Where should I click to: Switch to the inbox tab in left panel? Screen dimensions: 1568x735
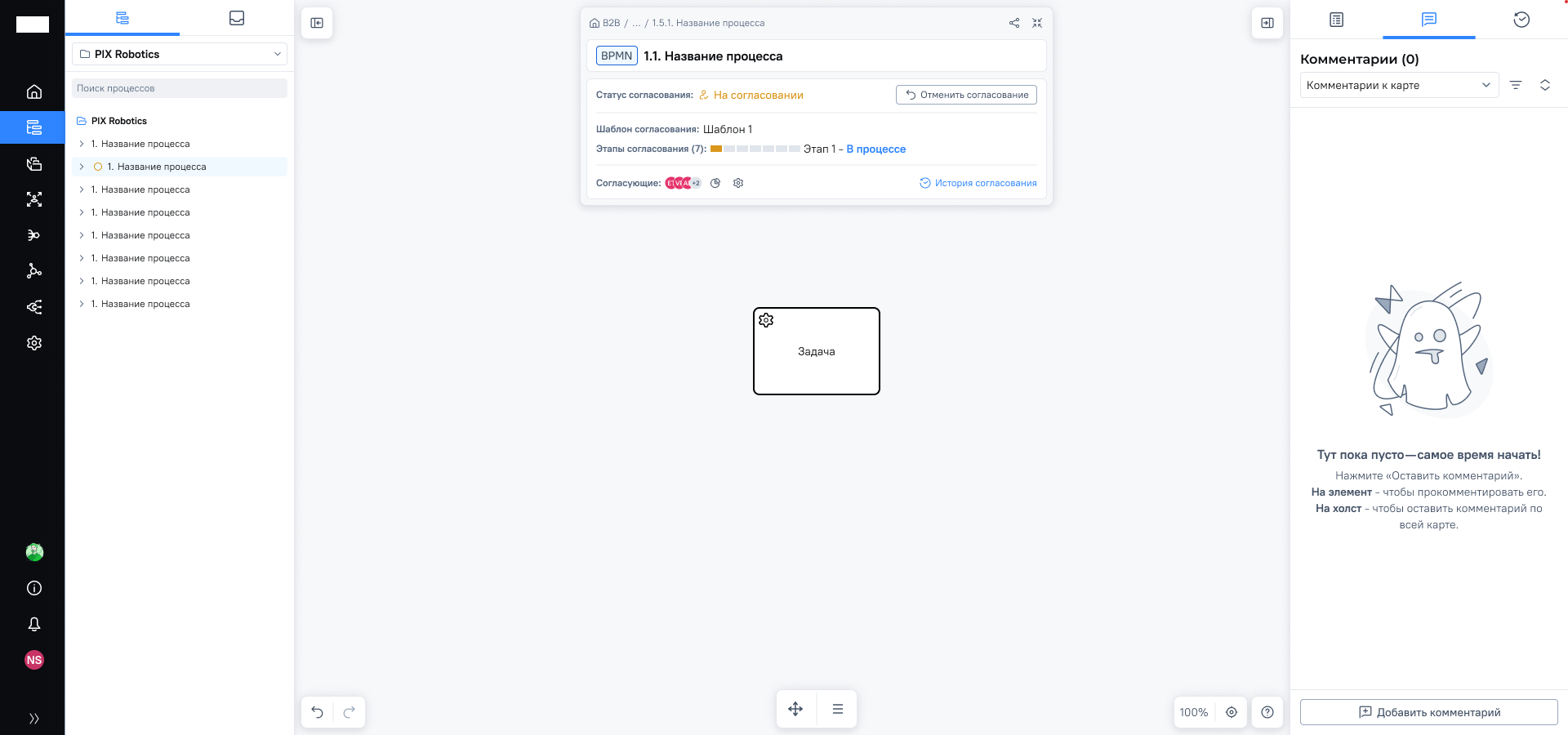237,18
